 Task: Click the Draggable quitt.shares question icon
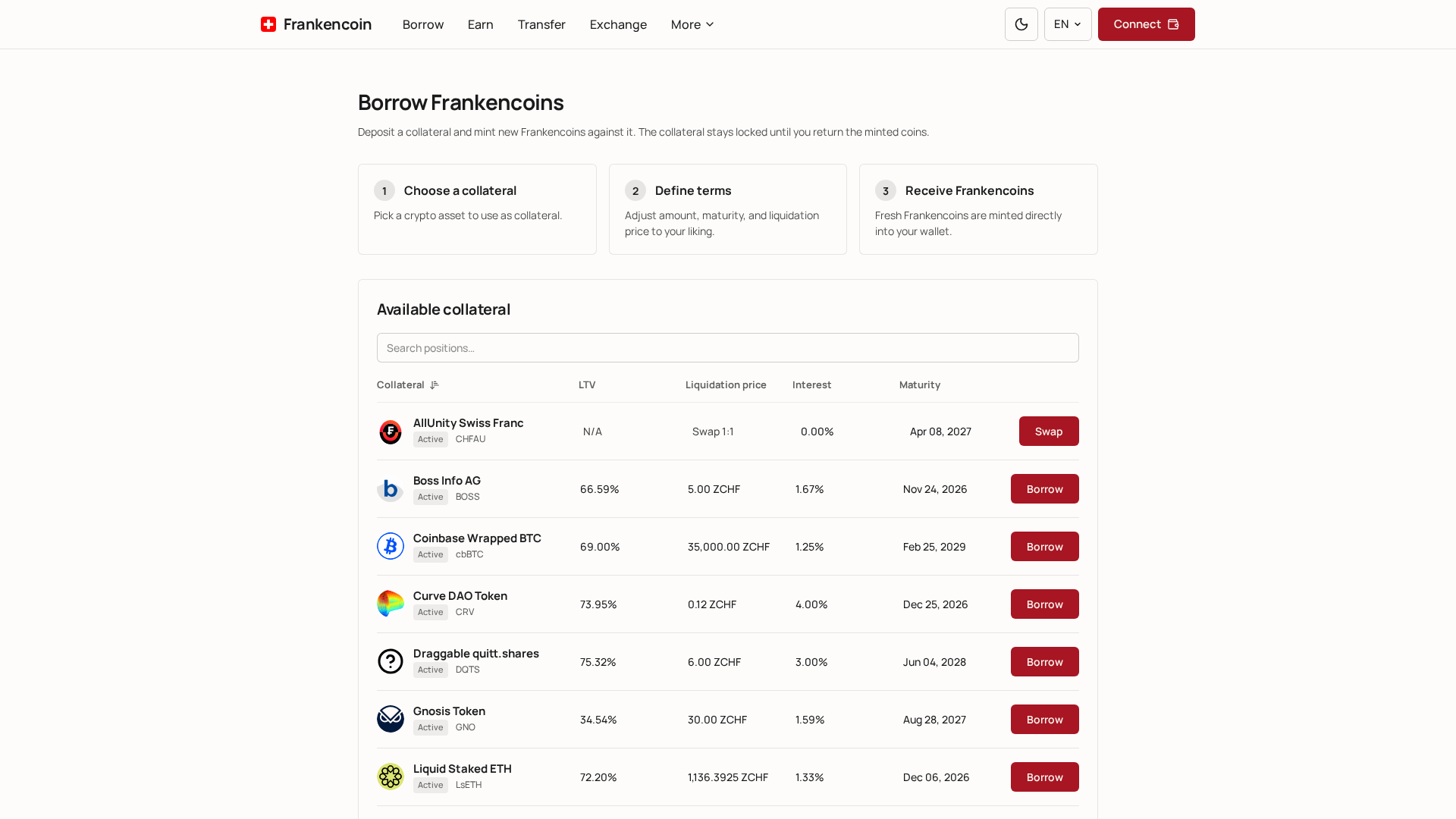click(391, 662)
